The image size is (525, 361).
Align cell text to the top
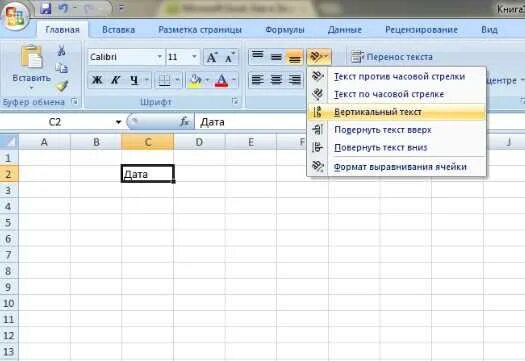257,57
